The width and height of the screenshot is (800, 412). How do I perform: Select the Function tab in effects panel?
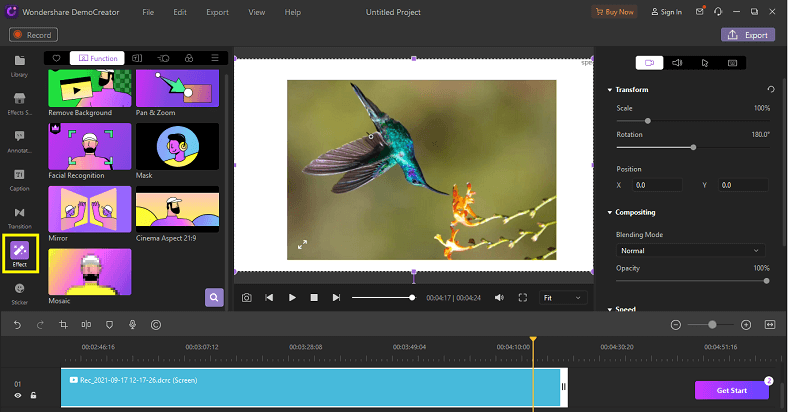coord(97,58)
